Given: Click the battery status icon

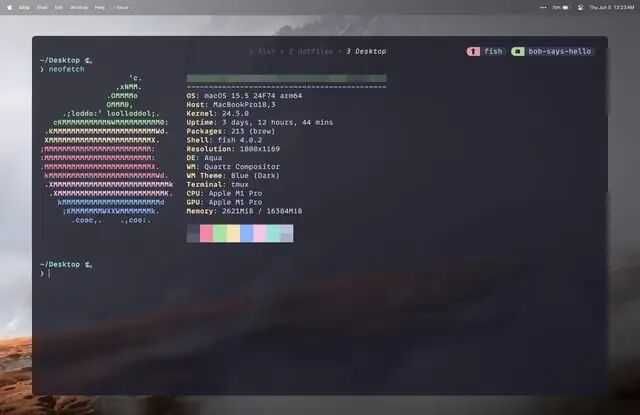Looking at the screenshot, I should coord(566,7).
